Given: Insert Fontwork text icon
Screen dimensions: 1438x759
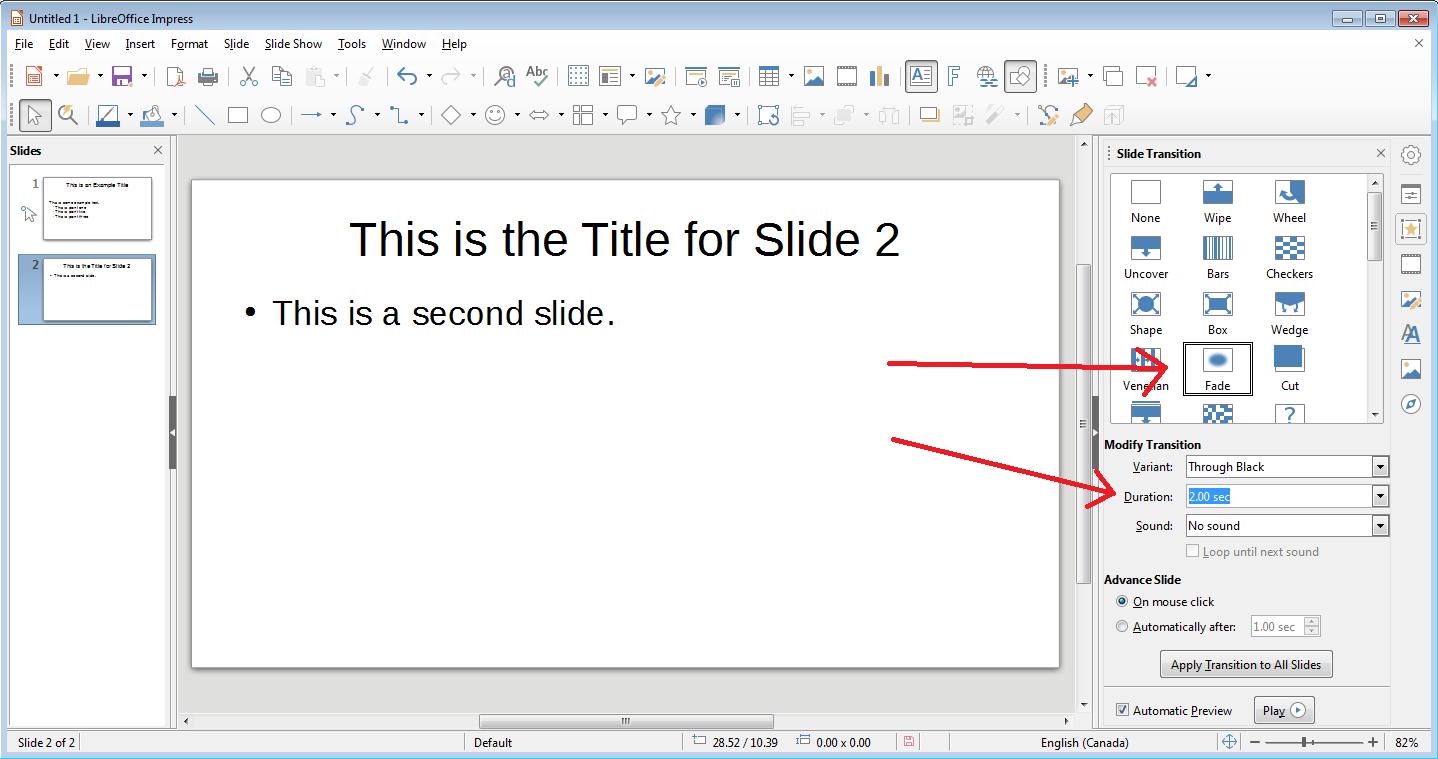Looking at the screenshot, I should 954,76.
